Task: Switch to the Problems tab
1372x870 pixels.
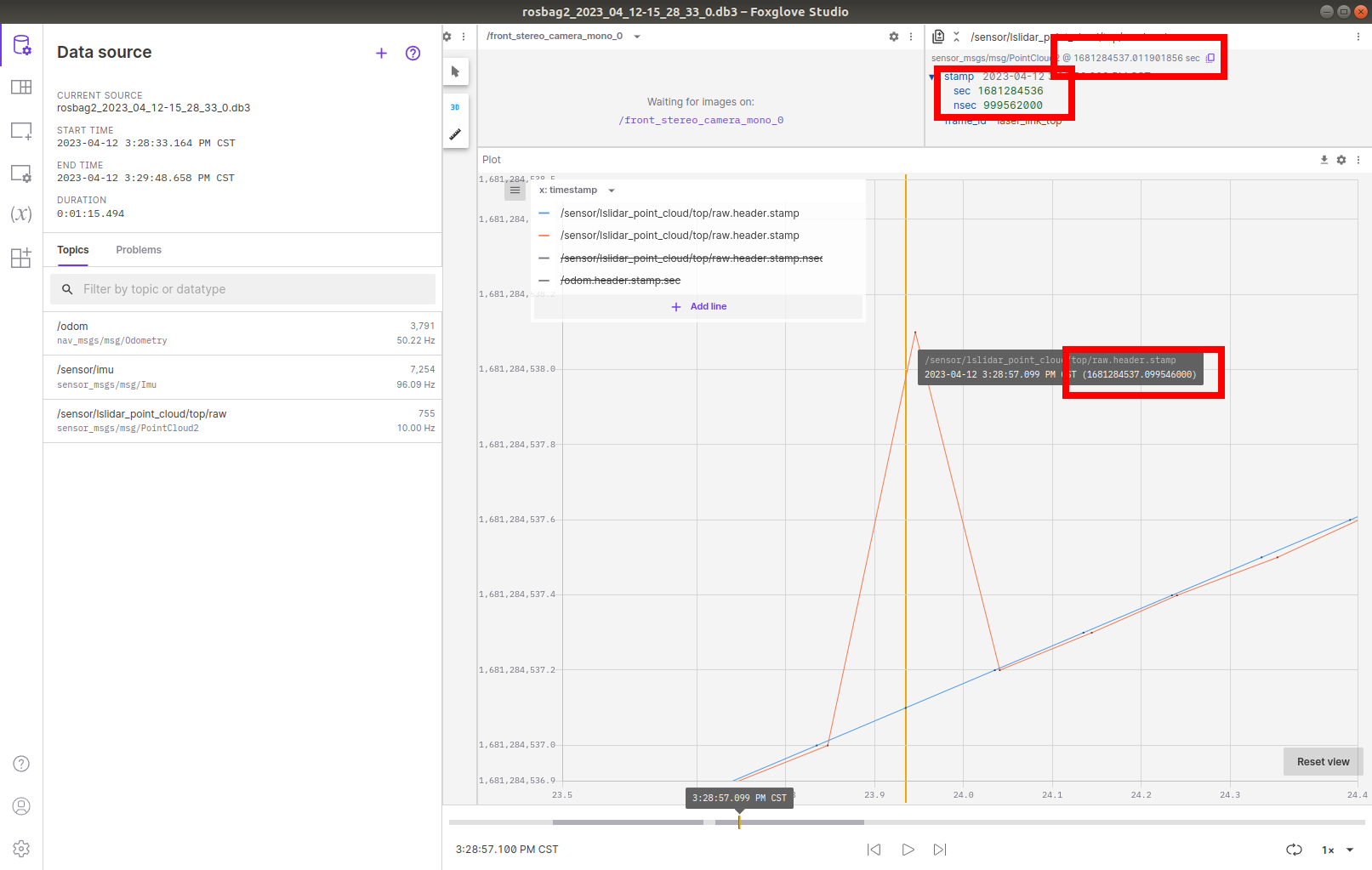Action: tap(138, 249)
